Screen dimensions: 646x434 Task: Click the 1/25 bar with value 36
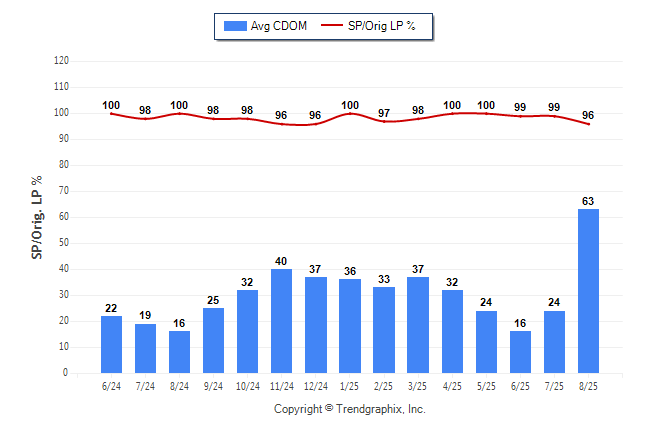350,326
